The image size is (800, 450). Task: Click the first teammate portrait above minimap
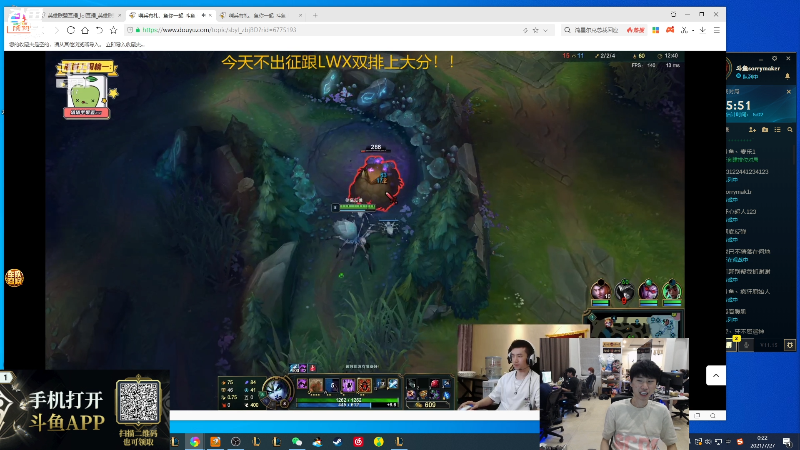click(x=601, y=291)
